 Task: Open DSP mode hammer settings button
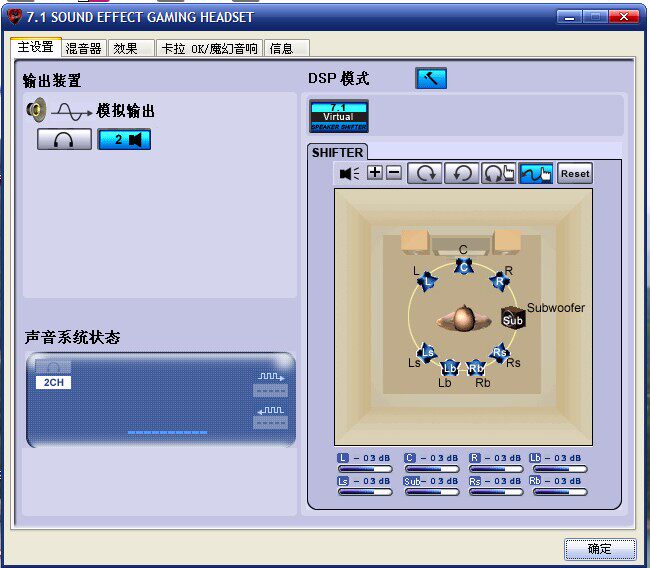pyautogui.click(x=431, y=78)
